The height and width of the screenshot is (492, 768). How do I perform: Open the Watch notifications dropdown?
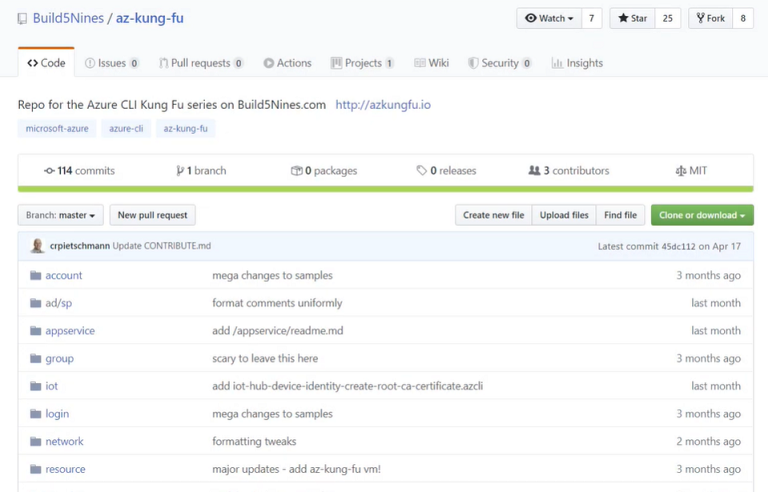[x=549, y=18]
